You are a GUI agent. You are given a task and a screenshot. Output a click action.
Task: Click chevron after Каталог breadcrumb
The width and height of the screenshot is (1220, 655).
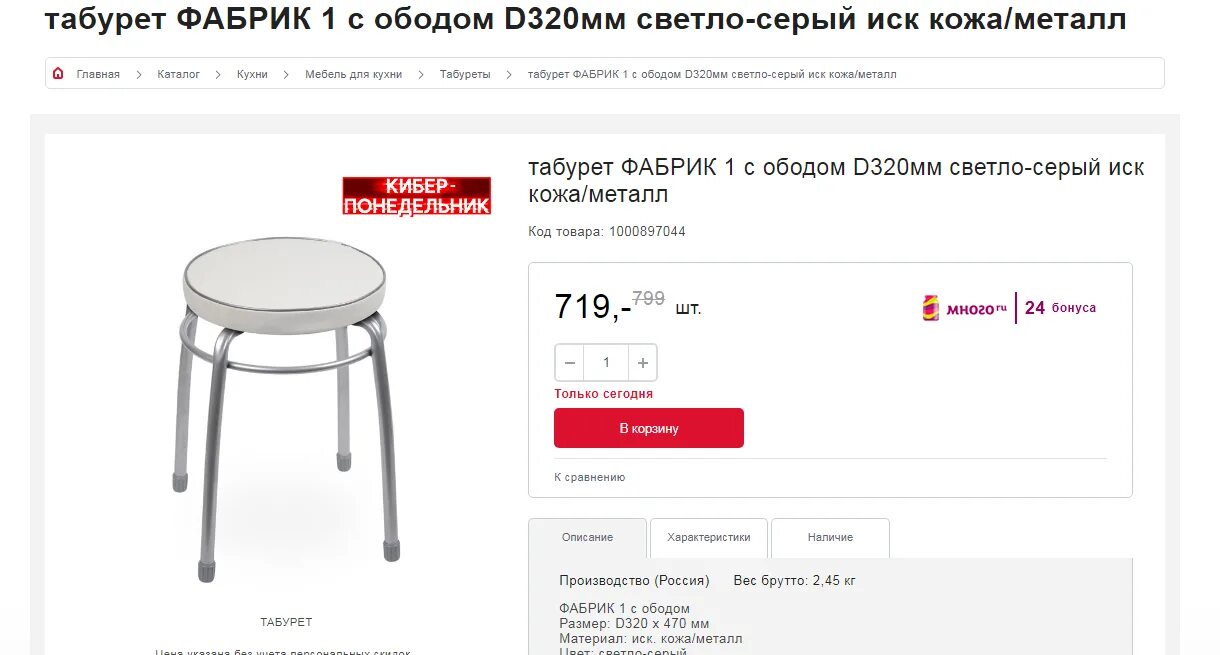(218, 75)
